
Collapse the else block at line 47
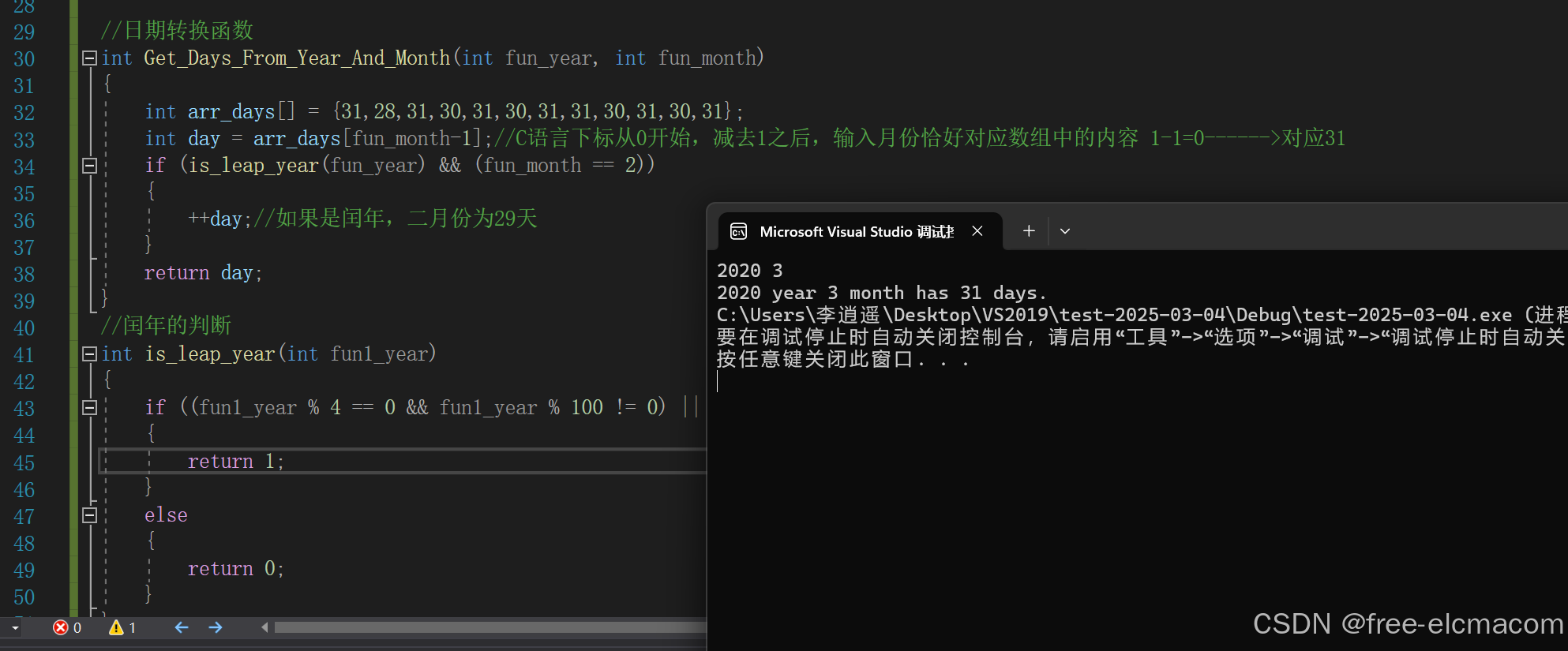[90, 515]
